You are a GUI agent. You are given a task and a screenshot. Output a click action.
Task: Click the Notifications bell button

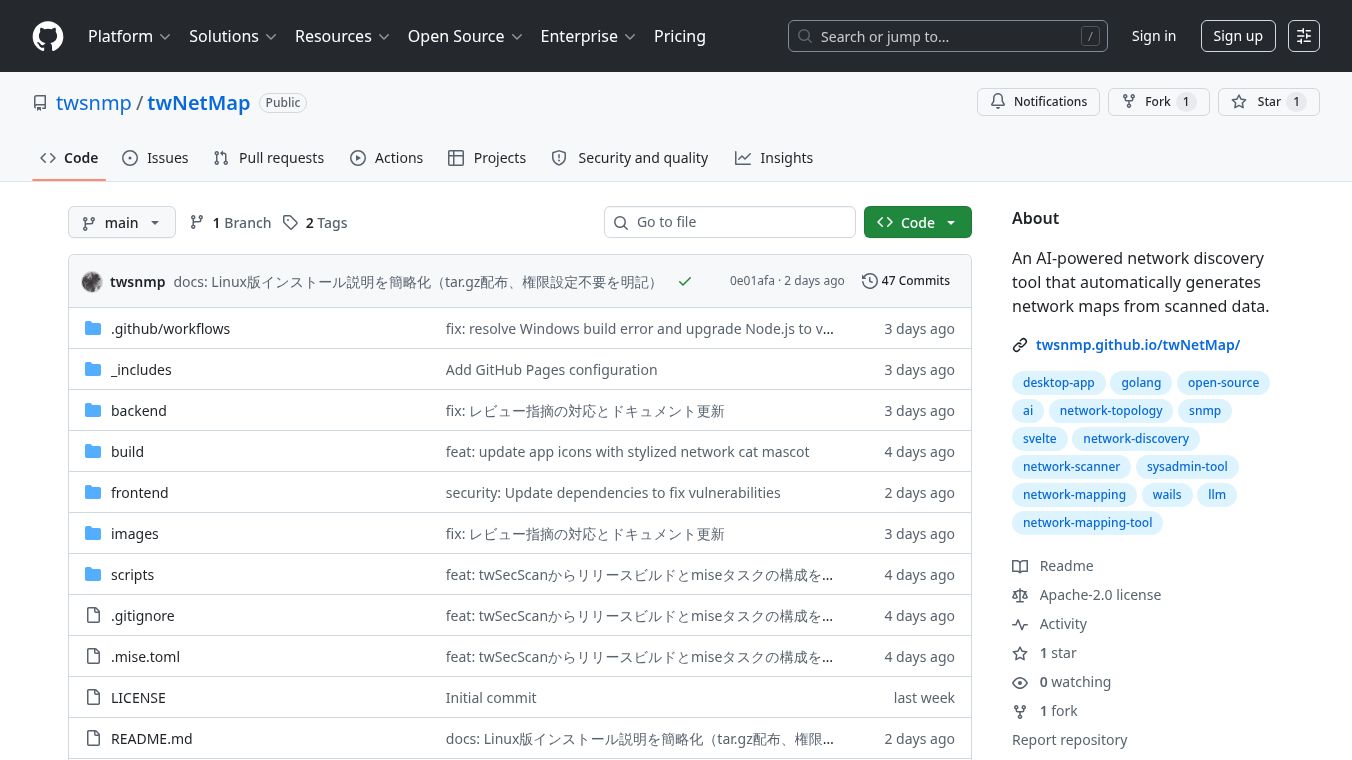click(1039, 102)
